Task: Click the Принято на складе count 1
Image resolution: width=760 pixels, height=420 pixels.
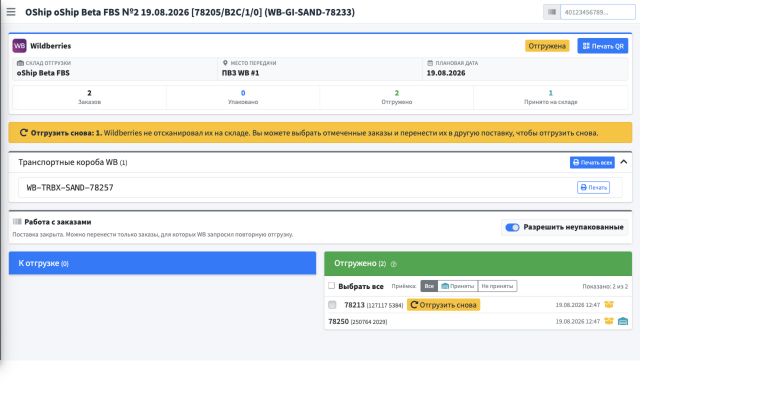Action: tap(550, 93)
